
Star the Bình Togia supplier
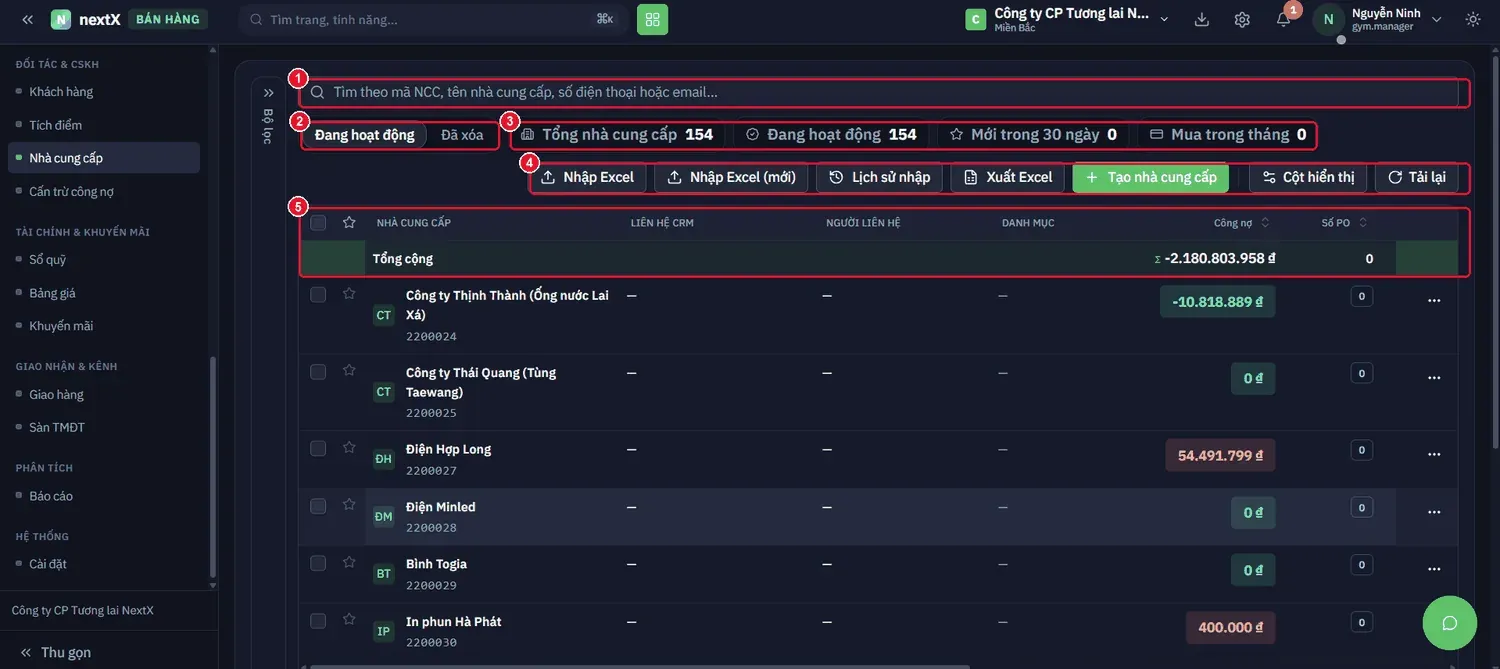click(x=349, y=562)
